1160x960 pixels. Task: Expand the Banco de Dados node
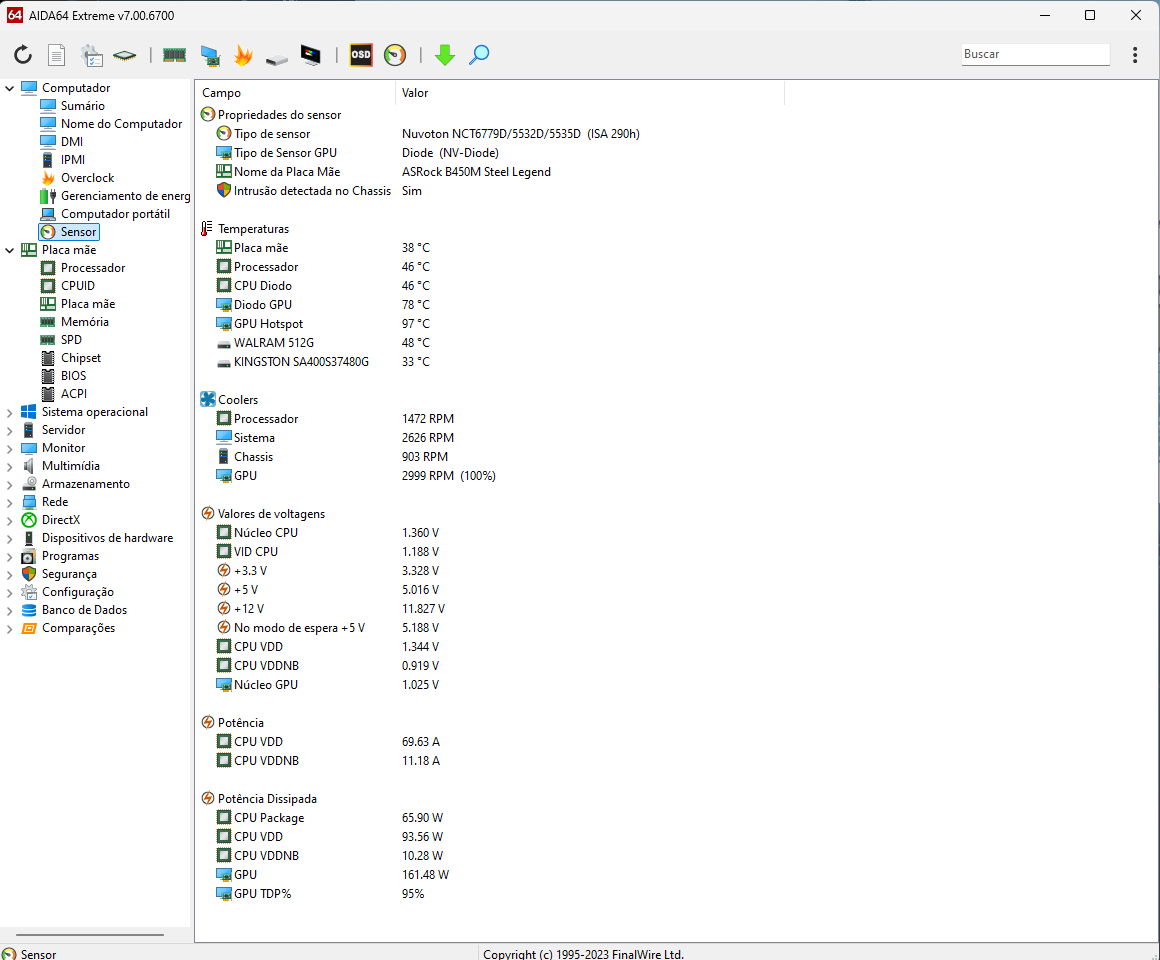coord(10,610)
